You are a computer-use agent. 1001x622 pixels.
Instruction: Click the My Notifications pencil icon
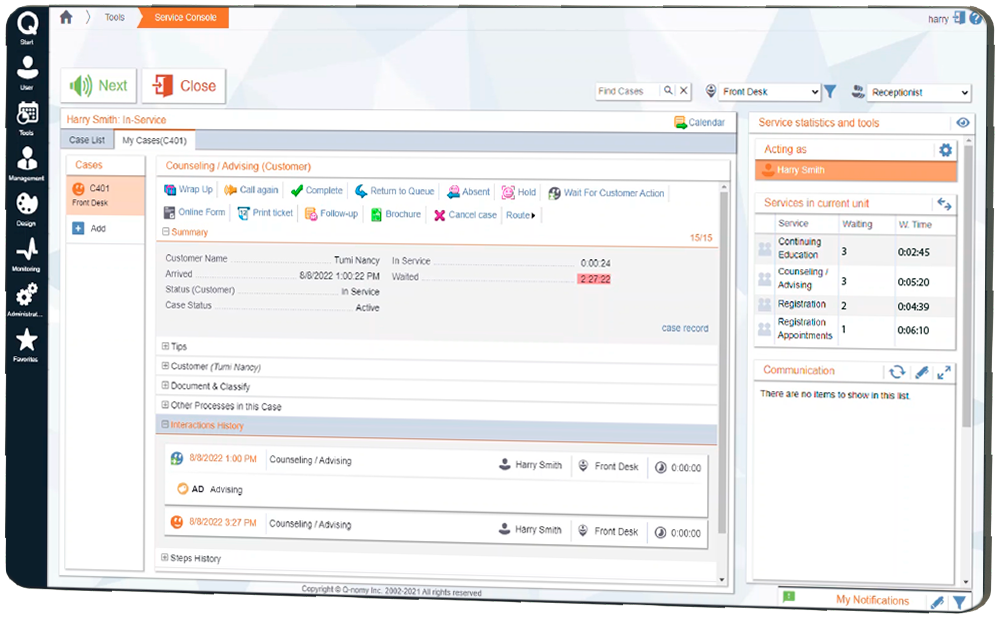pos(937,602)
